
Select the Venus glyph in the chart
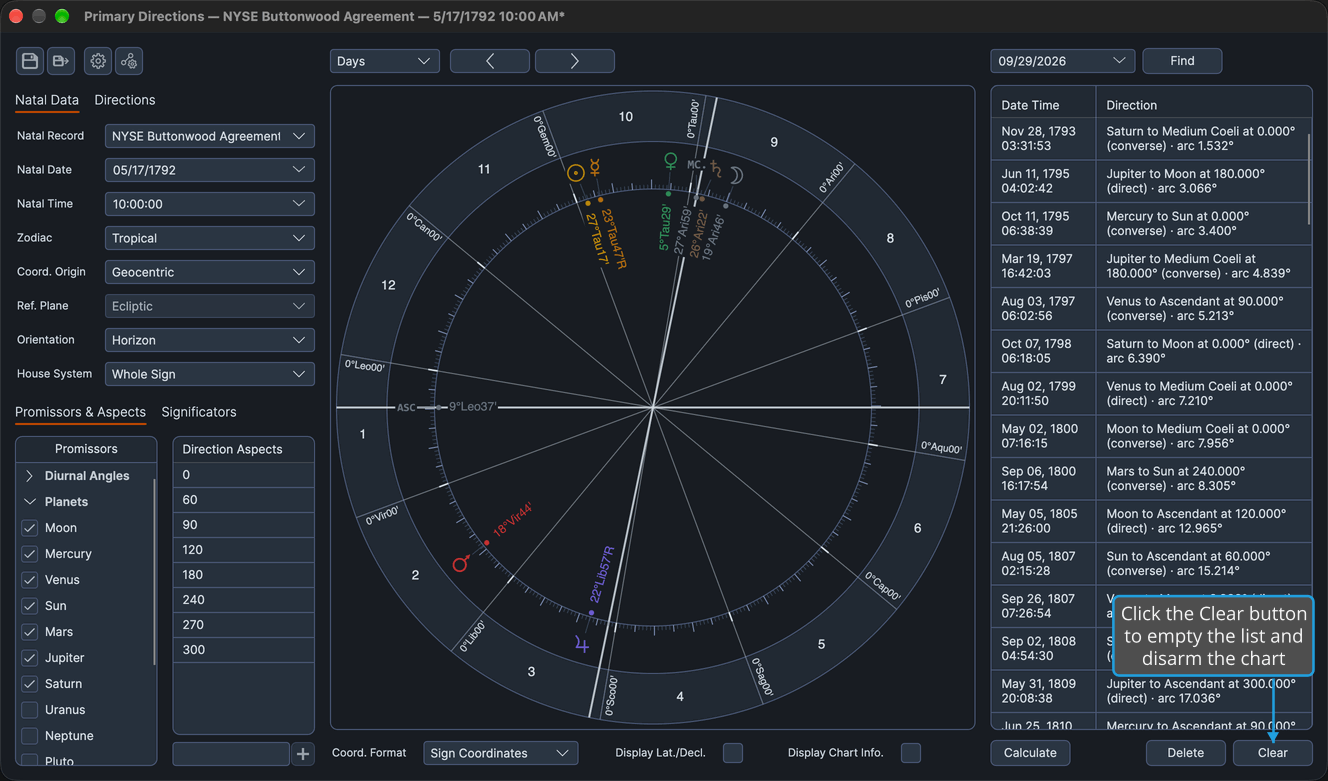click(671, 160)
